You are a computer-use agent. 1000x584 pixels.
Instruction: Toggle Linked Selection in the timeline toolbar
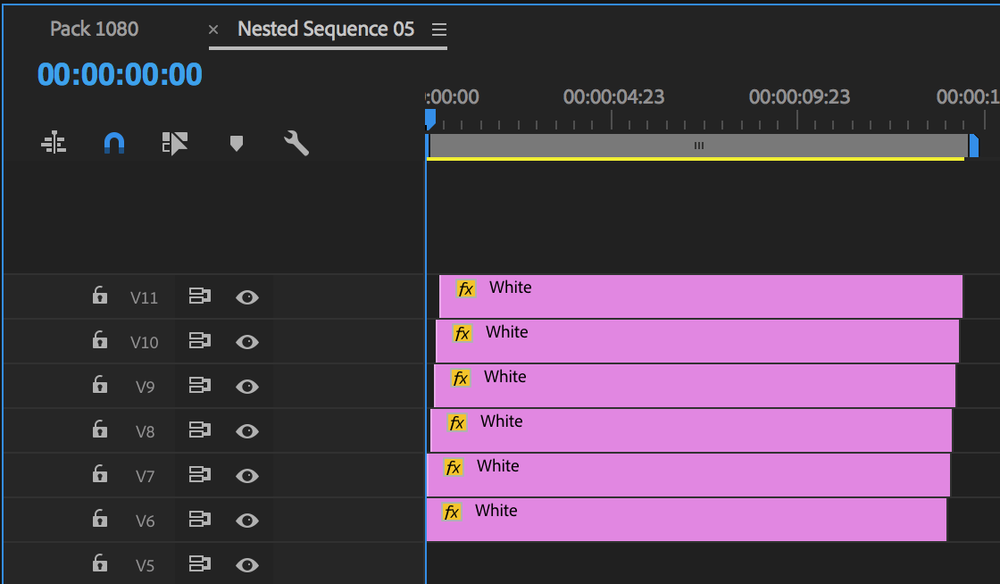53,142
